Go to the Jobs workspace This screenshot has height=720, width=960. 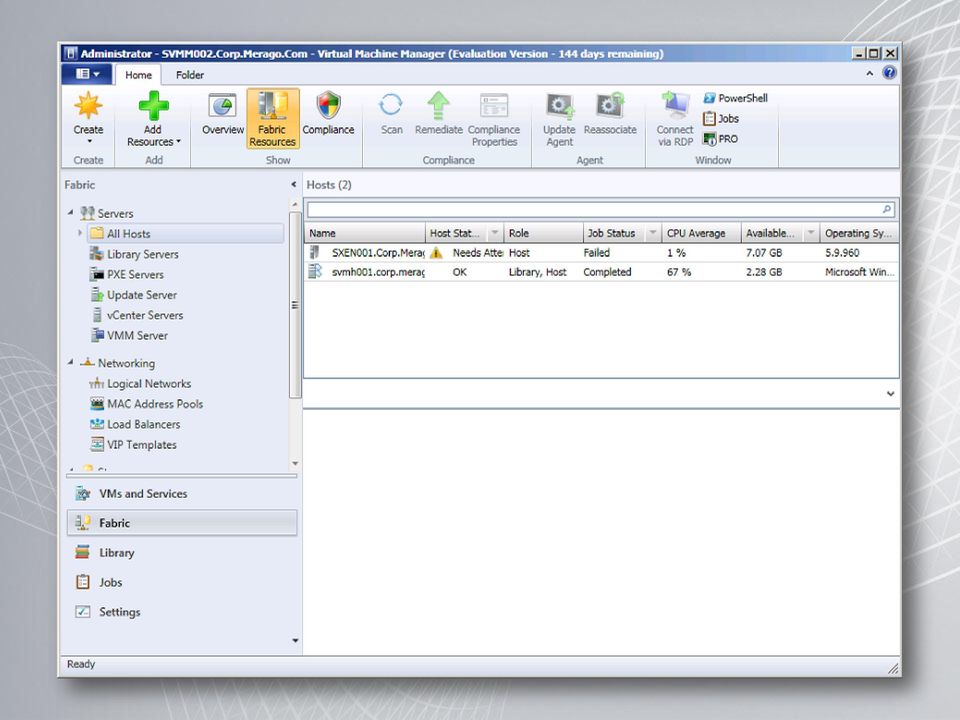tap(182, 582)
